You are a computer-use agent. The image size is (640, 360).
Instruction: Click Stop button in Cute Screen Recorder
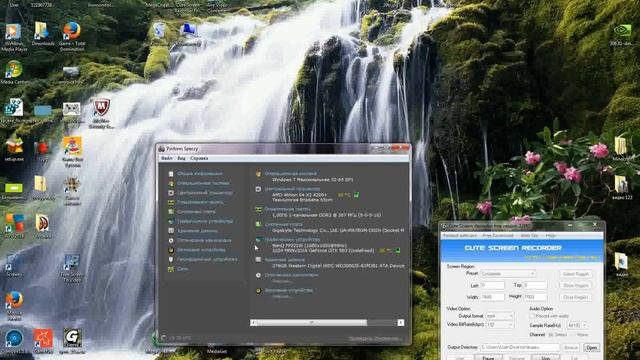pos(546,358)
